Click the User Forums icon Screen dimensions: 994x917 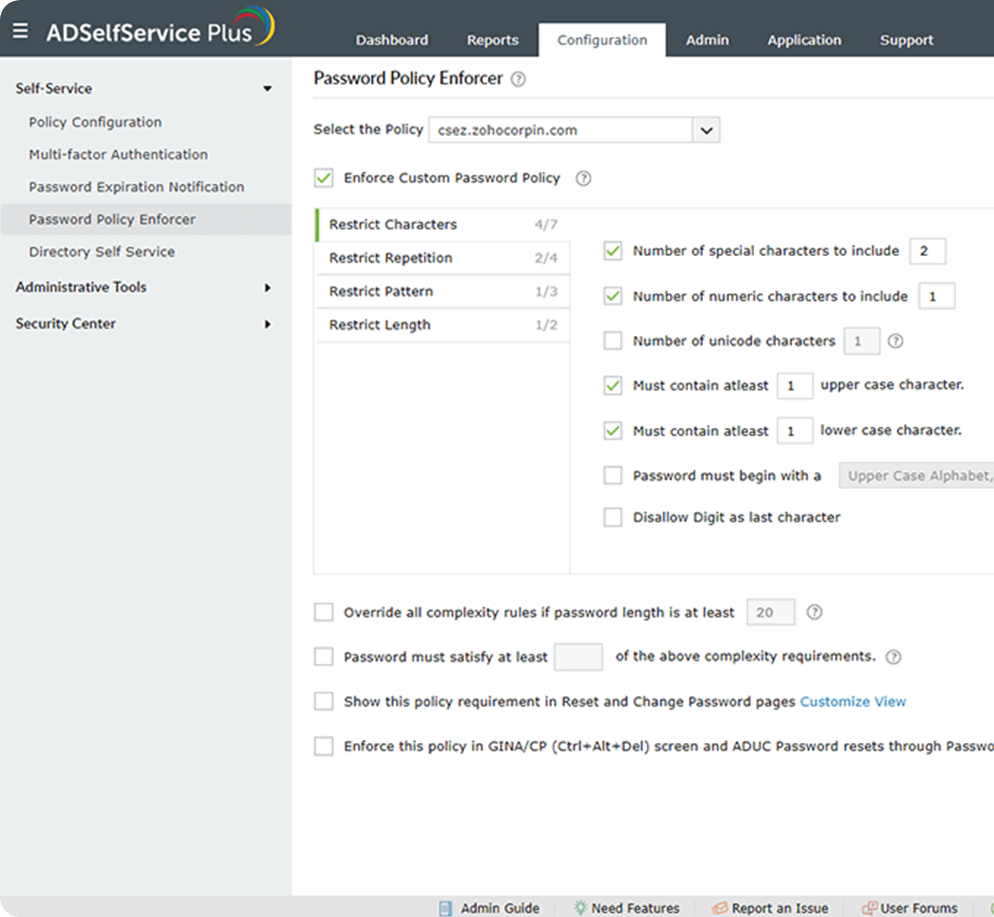869,908
